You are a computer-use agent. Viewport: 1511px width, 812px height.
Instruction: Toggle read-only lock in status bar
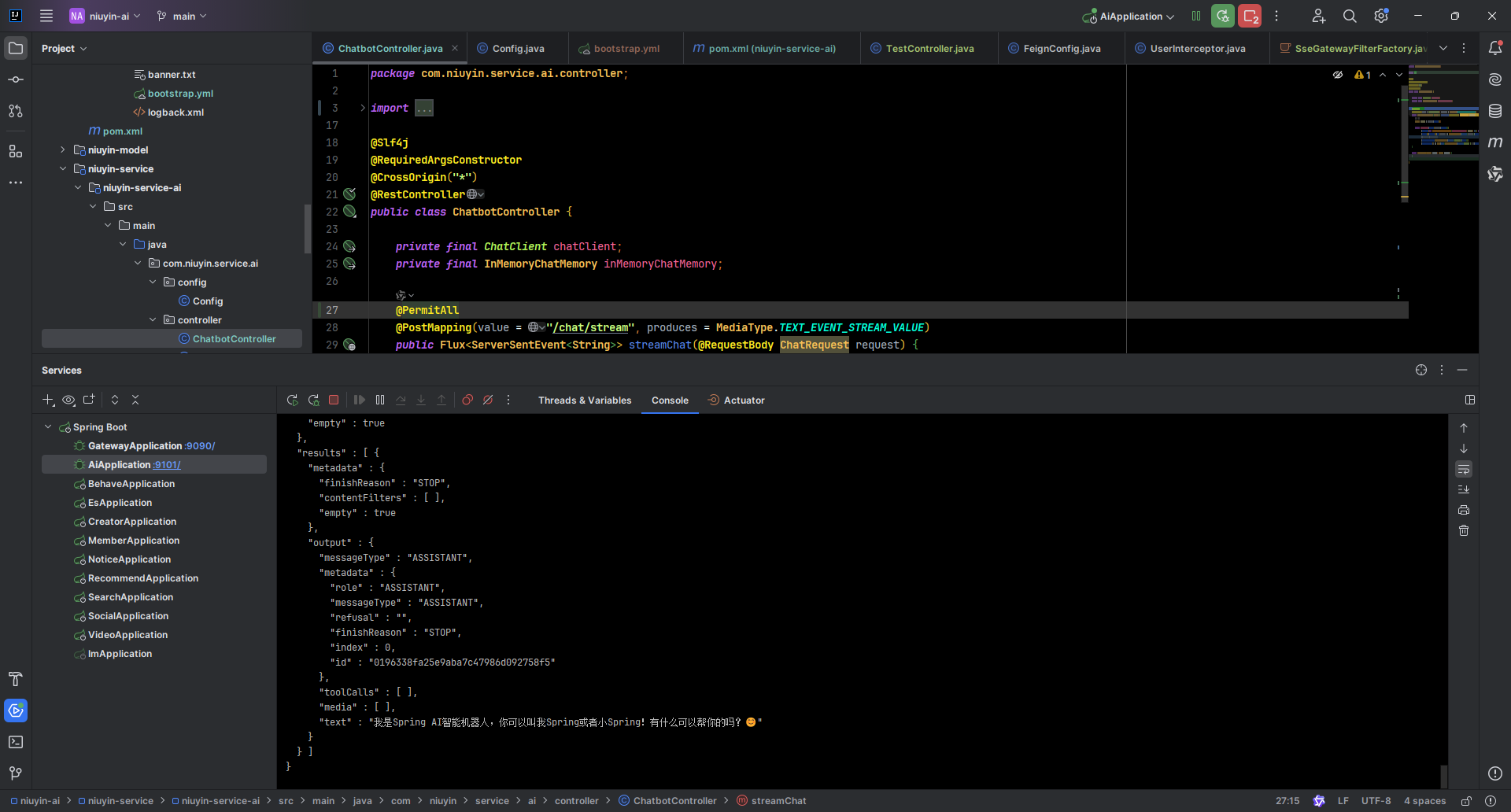click(1466, 801)
